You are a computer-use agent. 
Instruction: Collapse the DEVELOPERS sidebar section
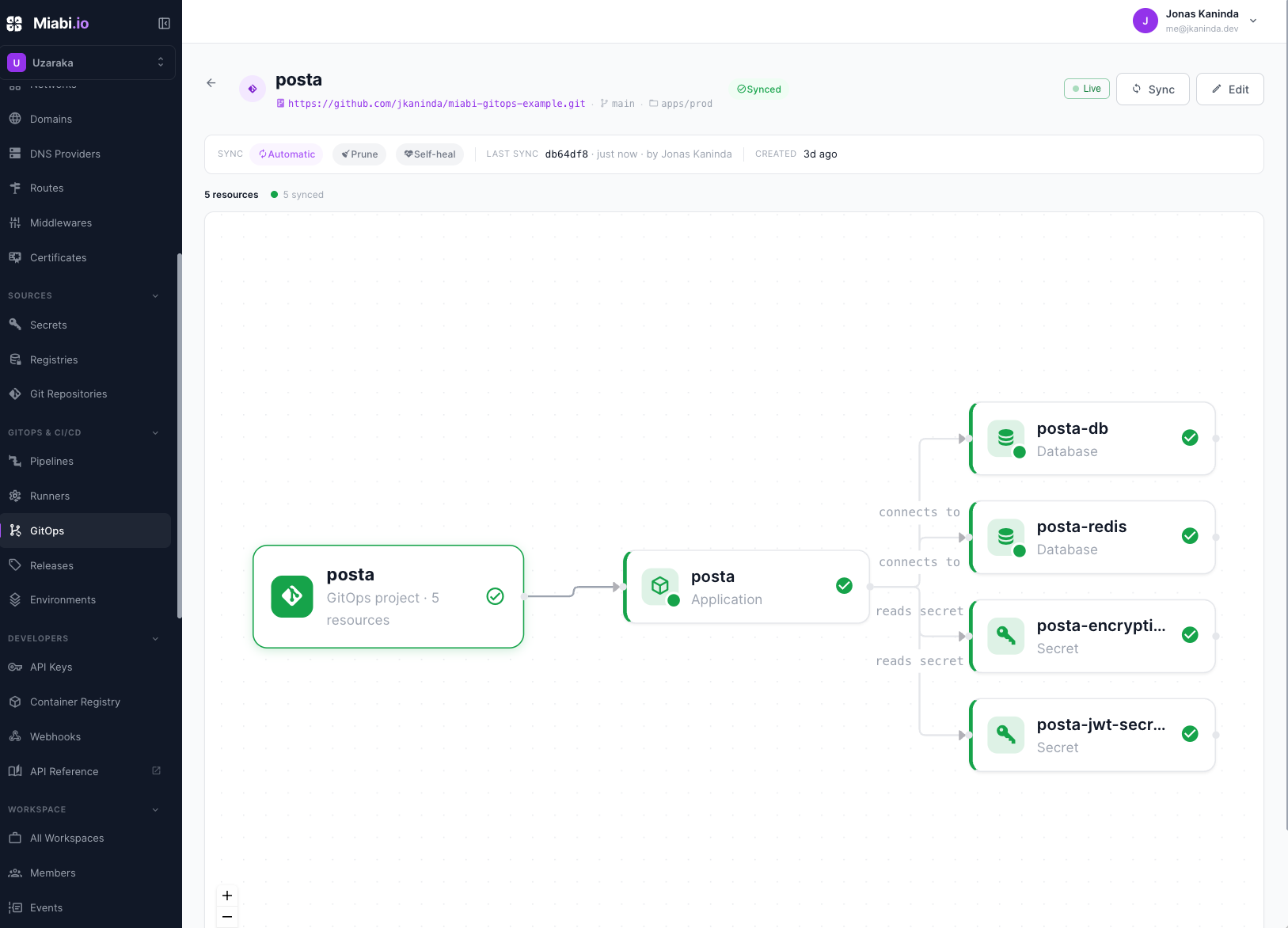pos(155,639)
